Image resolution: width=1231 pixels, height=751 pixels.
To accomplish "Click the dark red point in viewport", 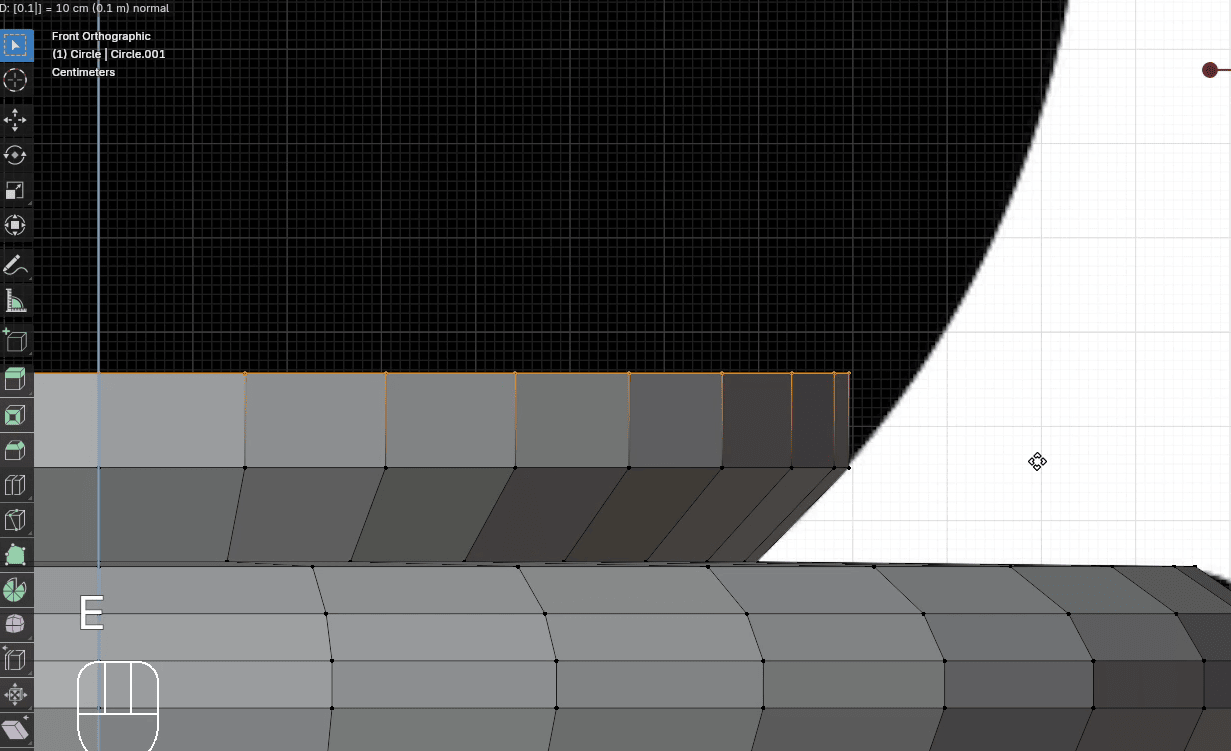I will [1210, 70].
